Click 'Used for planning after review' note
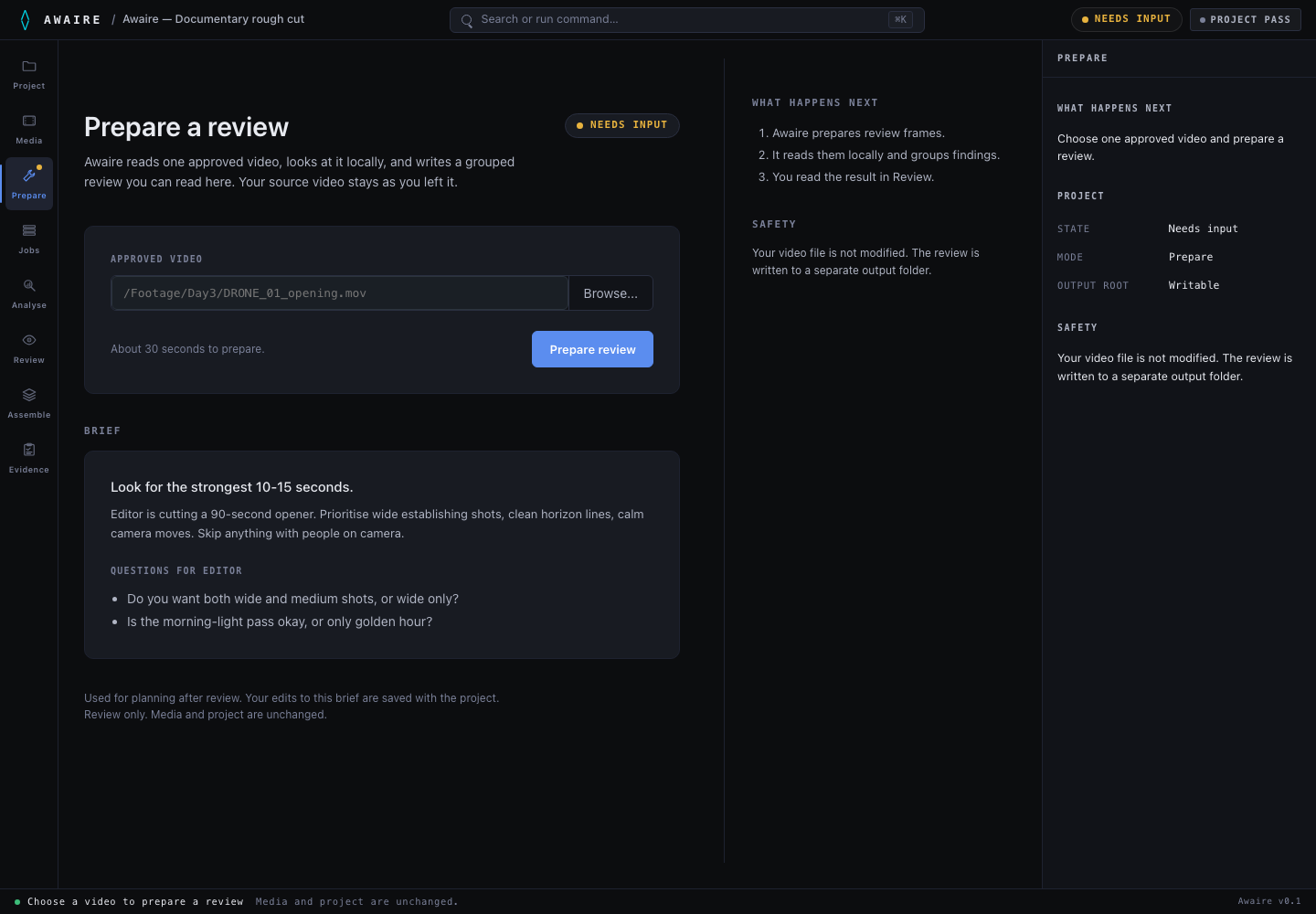This screenshot has width=1316, height=914. pos(292,698)
